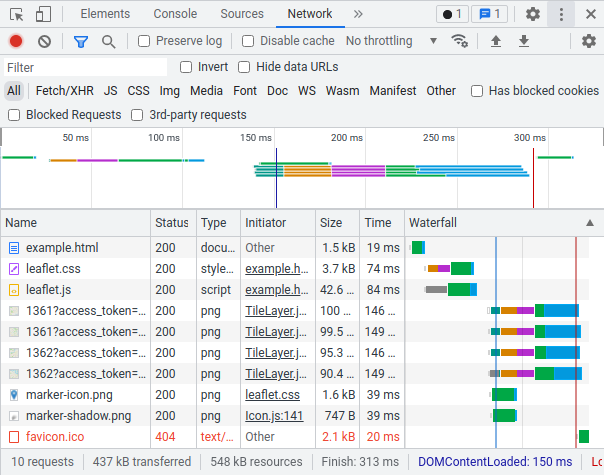Filter by Fetch/XHR type

pos(65,91)
